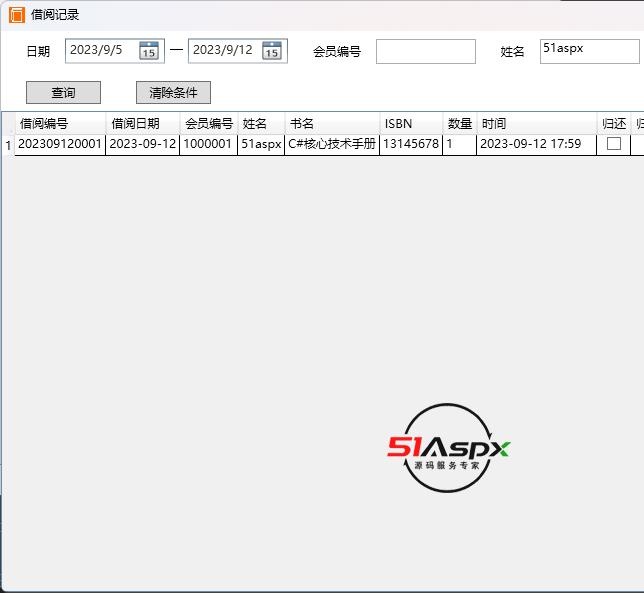Screen dimensions: 644x593
Task: Click the 书名 column header
Action: [x=332, y=124]
